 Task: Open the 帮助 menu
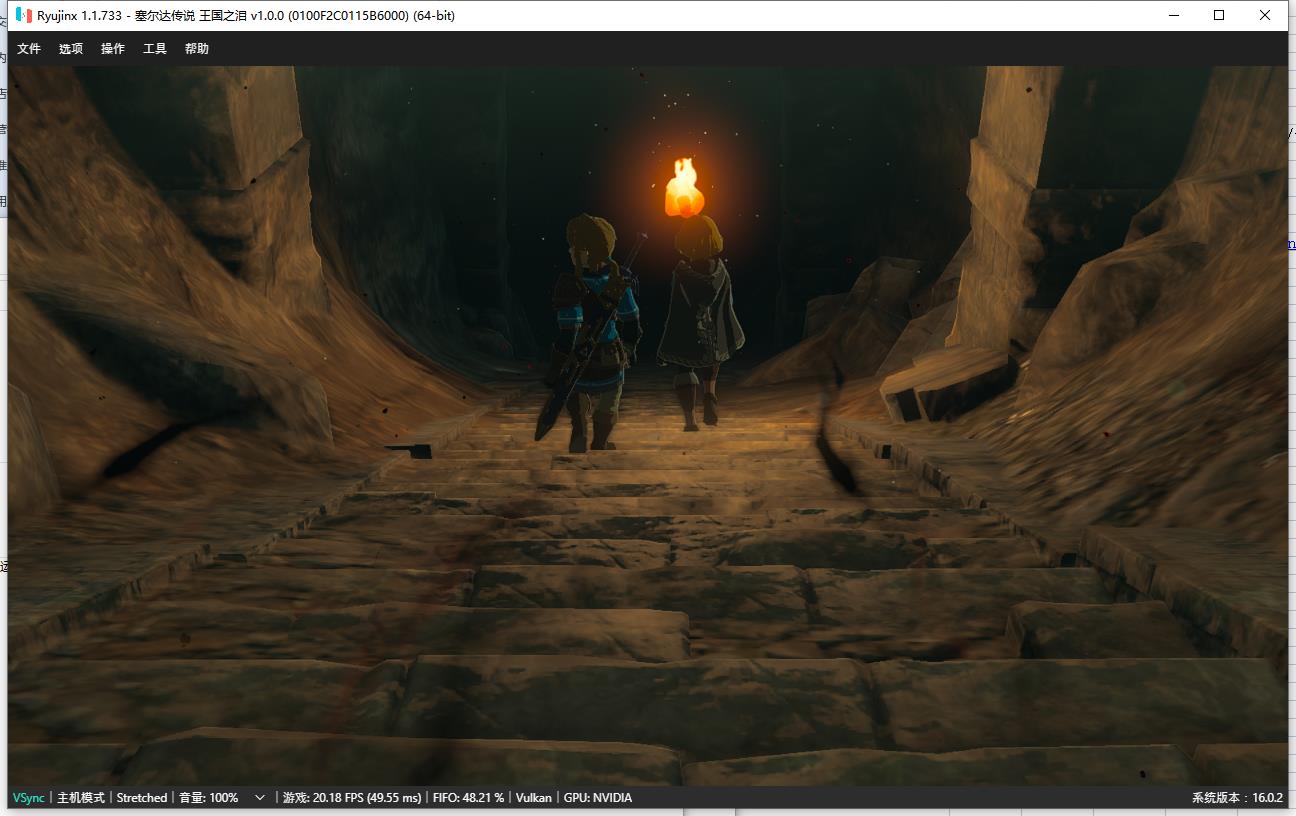click(197, 48)
